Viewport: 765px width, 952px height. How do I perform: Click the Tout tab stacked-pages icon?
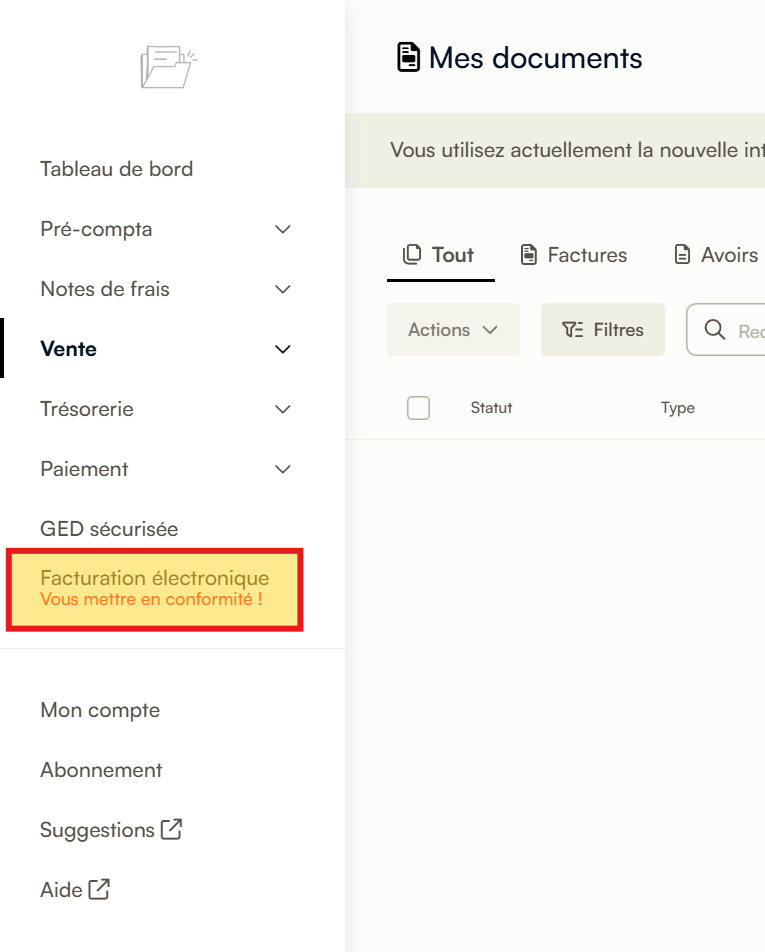412,254
